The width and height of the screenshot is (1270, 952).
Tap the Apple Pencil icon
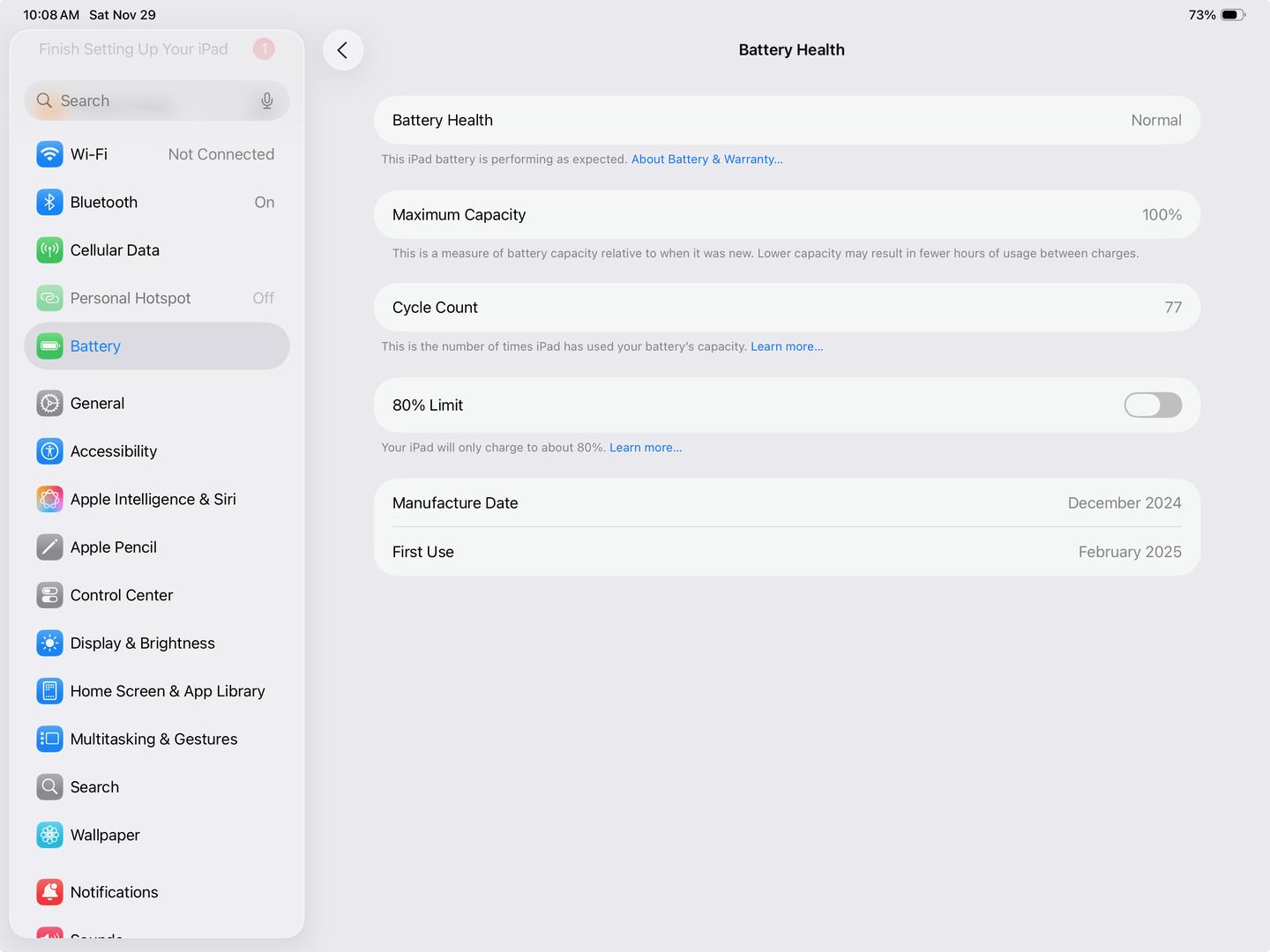point(49,547)
